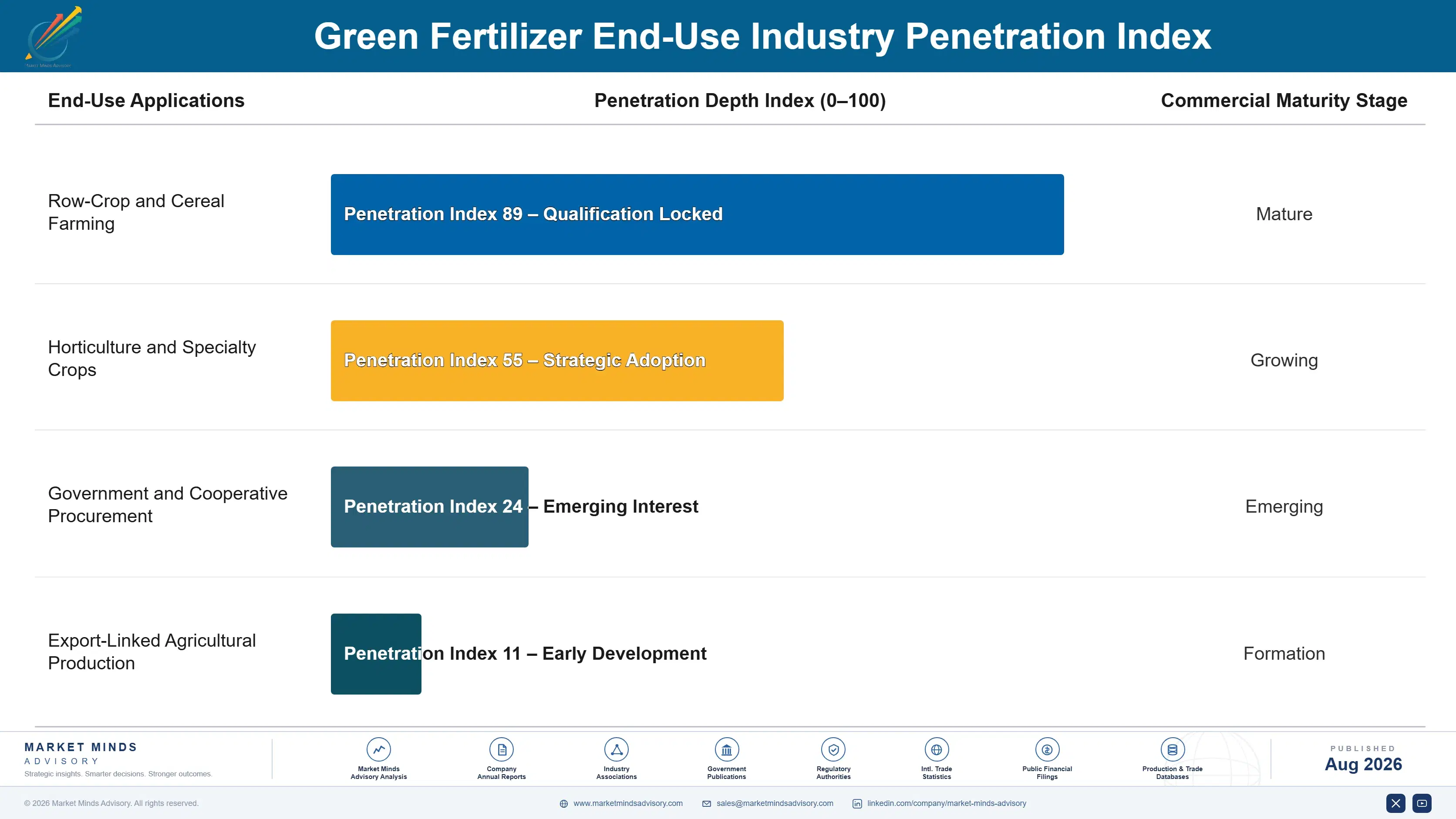1456x819 pixels.
Task: Click the title 'Green Fertilizer End-Use Industry Penetration Index'
Action: [762, 36]
